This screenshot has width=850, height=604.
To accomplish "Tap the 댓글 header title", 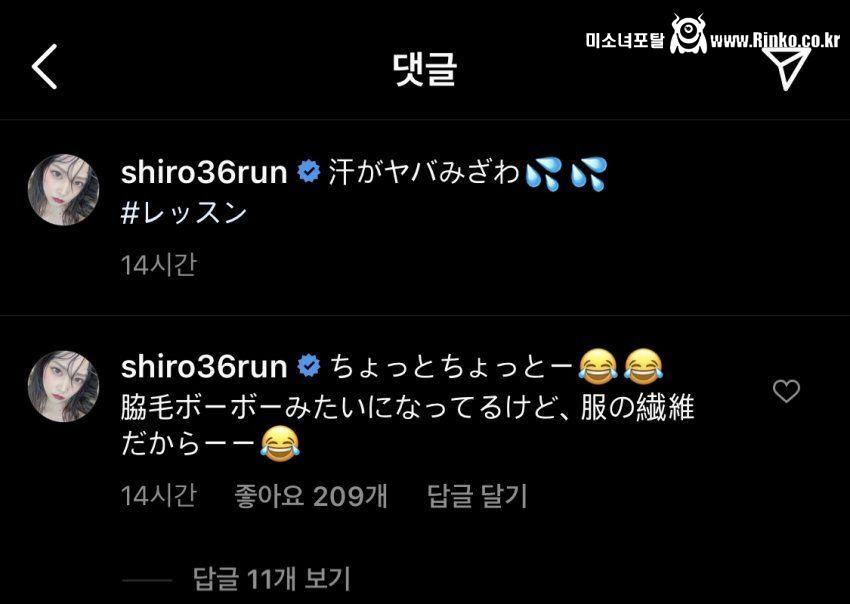I will [425, 68].
